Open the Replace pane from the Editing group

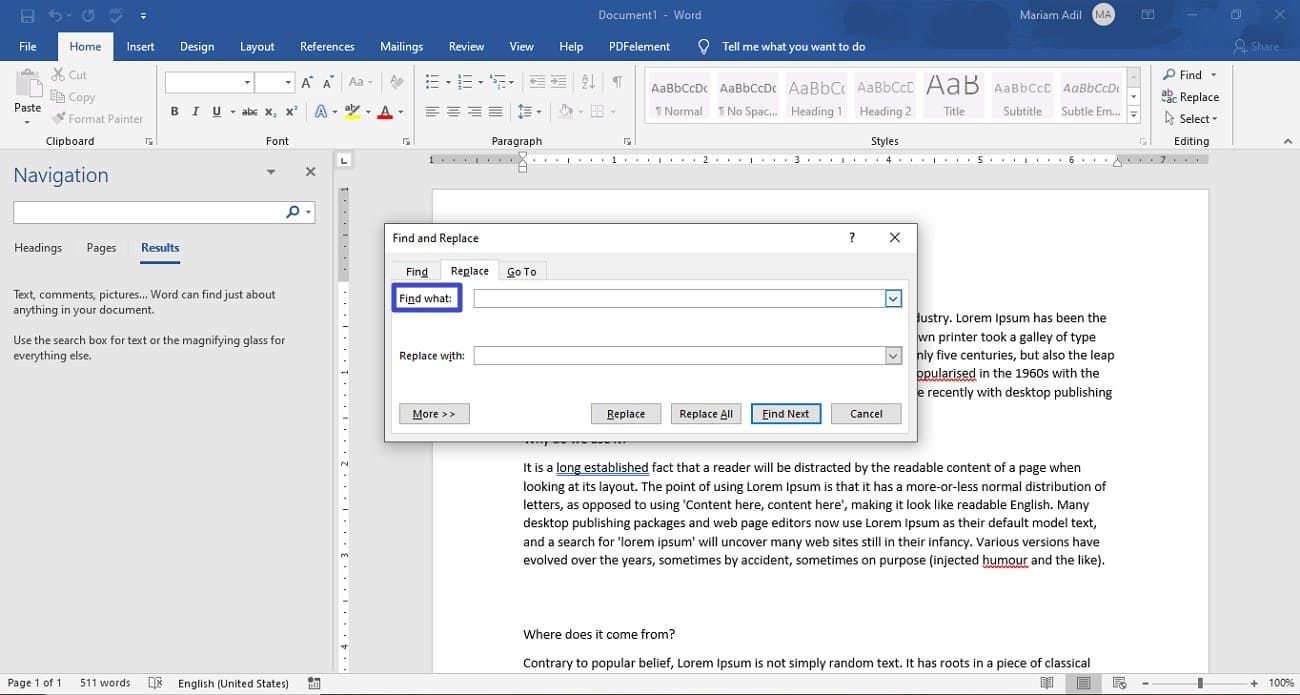click(x=1190, y=96)
